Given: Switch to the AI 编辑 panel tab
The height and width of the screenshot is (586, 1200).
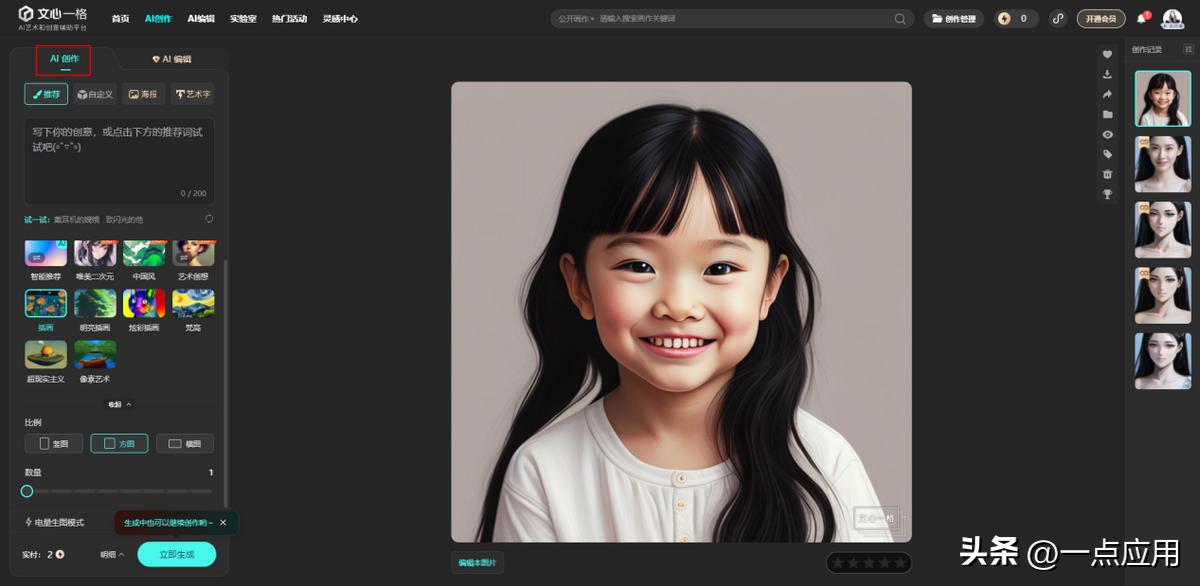Looking at the screenshot, I should pos(171,60).
